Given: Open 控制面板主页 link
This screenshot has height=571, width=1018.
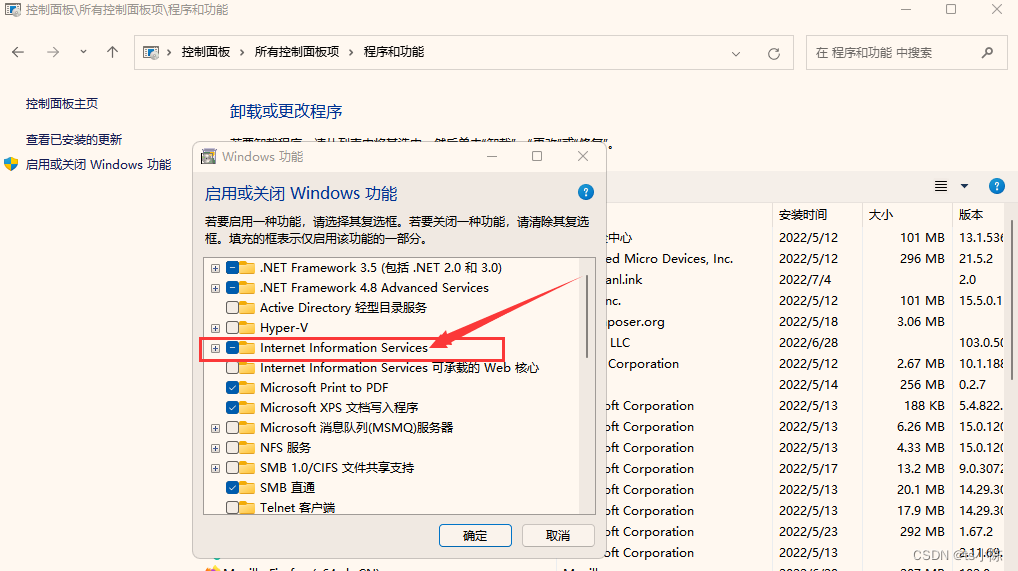Looking at the screenshot, I should point(62,103).
